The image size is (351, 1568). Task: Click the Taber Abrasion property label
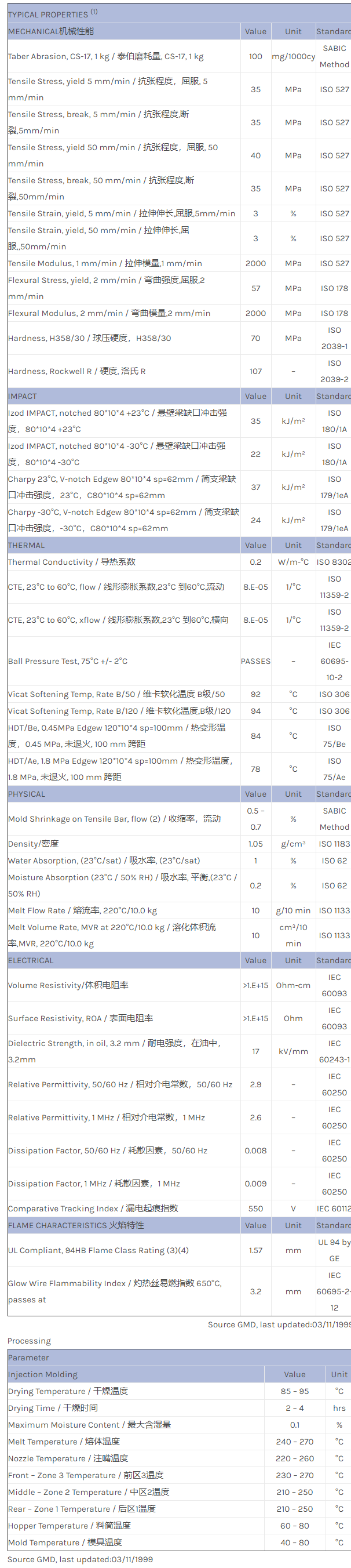(x=106, y=57)
